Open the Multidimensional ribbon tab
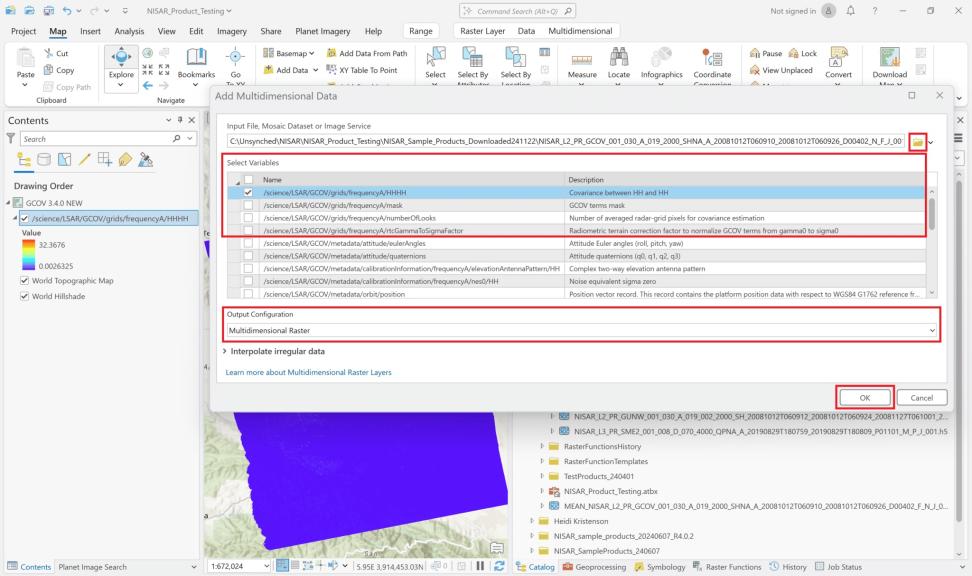Viewport: 972px width, 576px height. (580, 31)
